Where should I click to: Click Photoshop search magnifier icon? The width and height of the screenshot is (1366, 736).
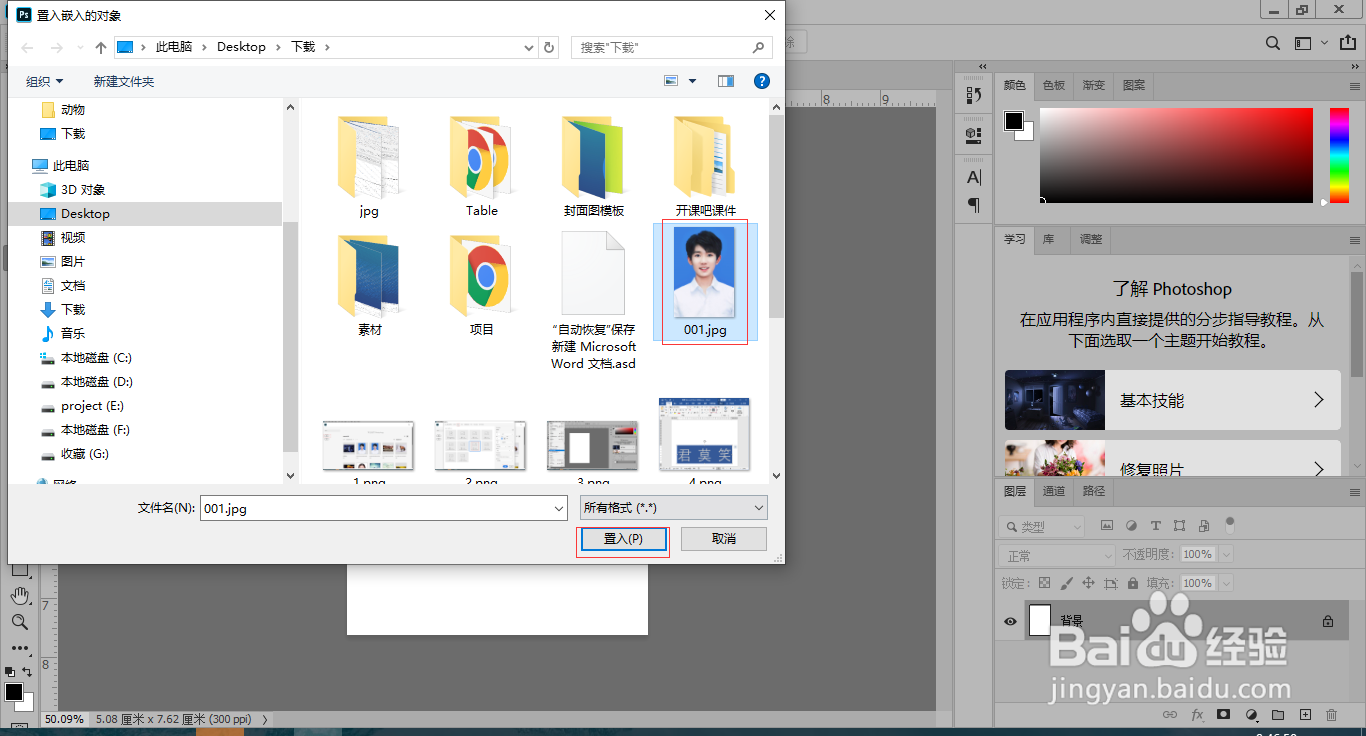1273,43
